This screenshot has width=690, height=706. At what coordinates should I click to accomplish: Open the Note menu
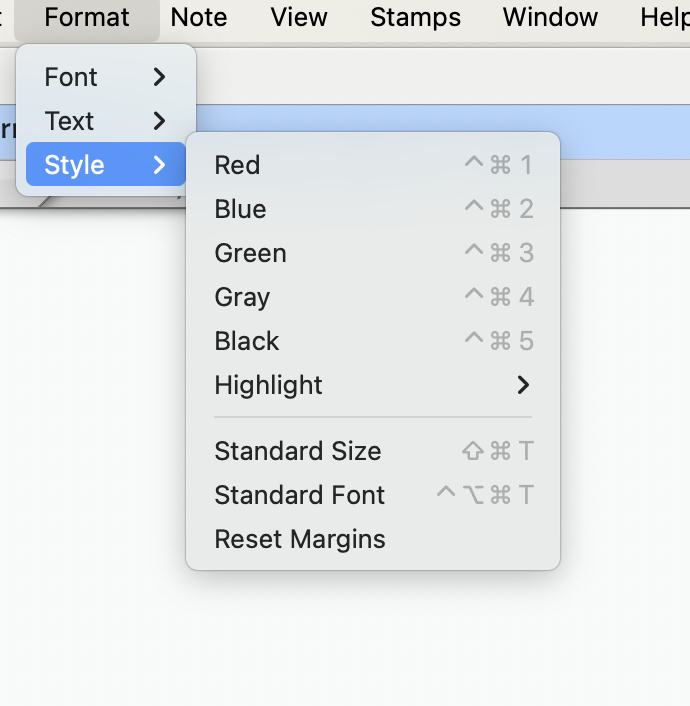198,17
